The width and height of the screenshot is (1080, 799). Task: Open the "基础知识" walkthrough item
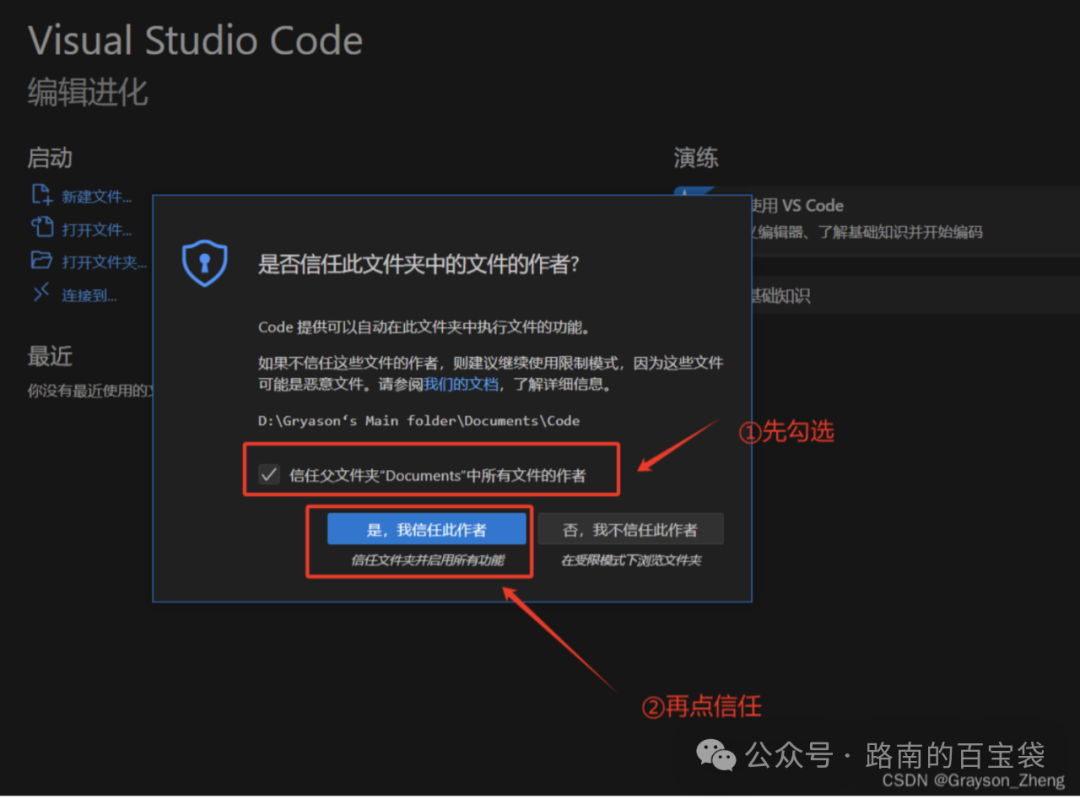[915, 295]
